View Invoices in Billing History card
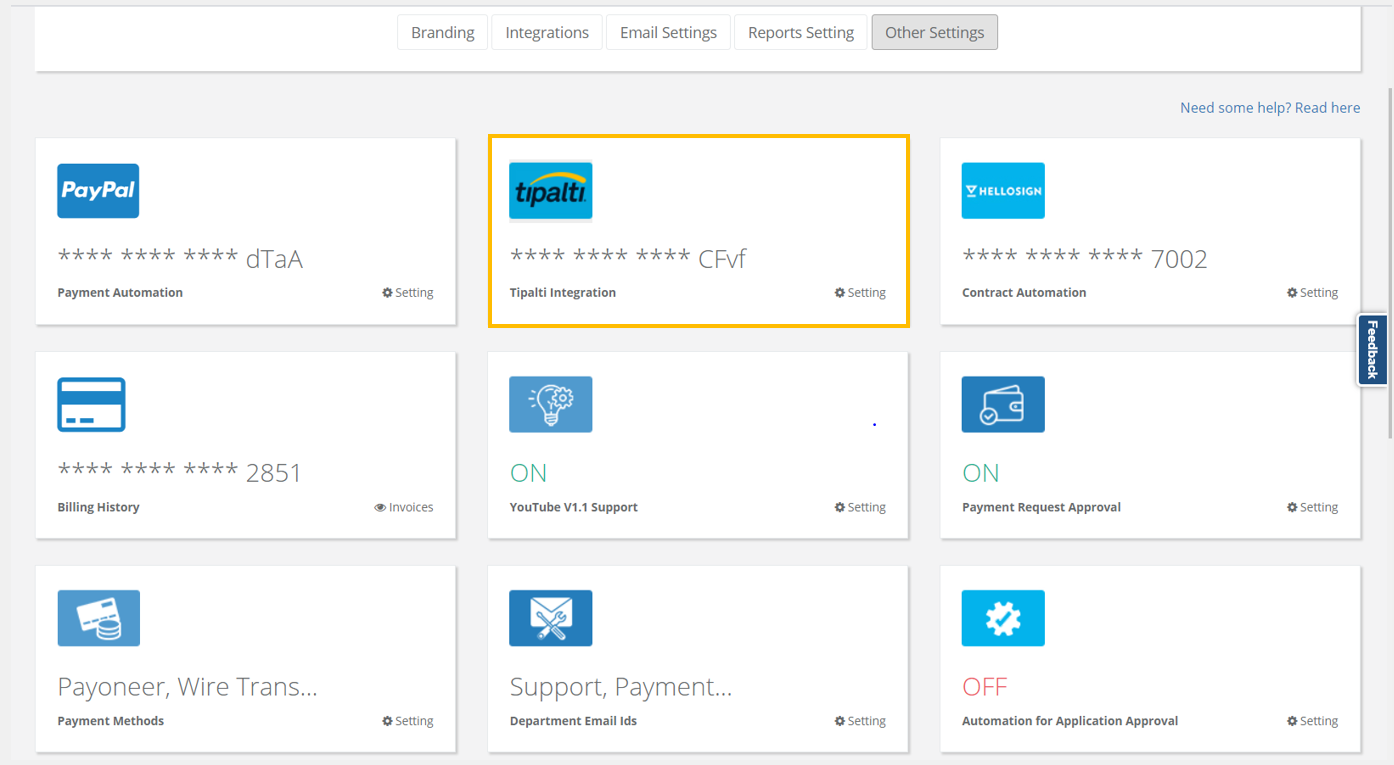This screenshot has width=1394, height=765. (404, 507)
